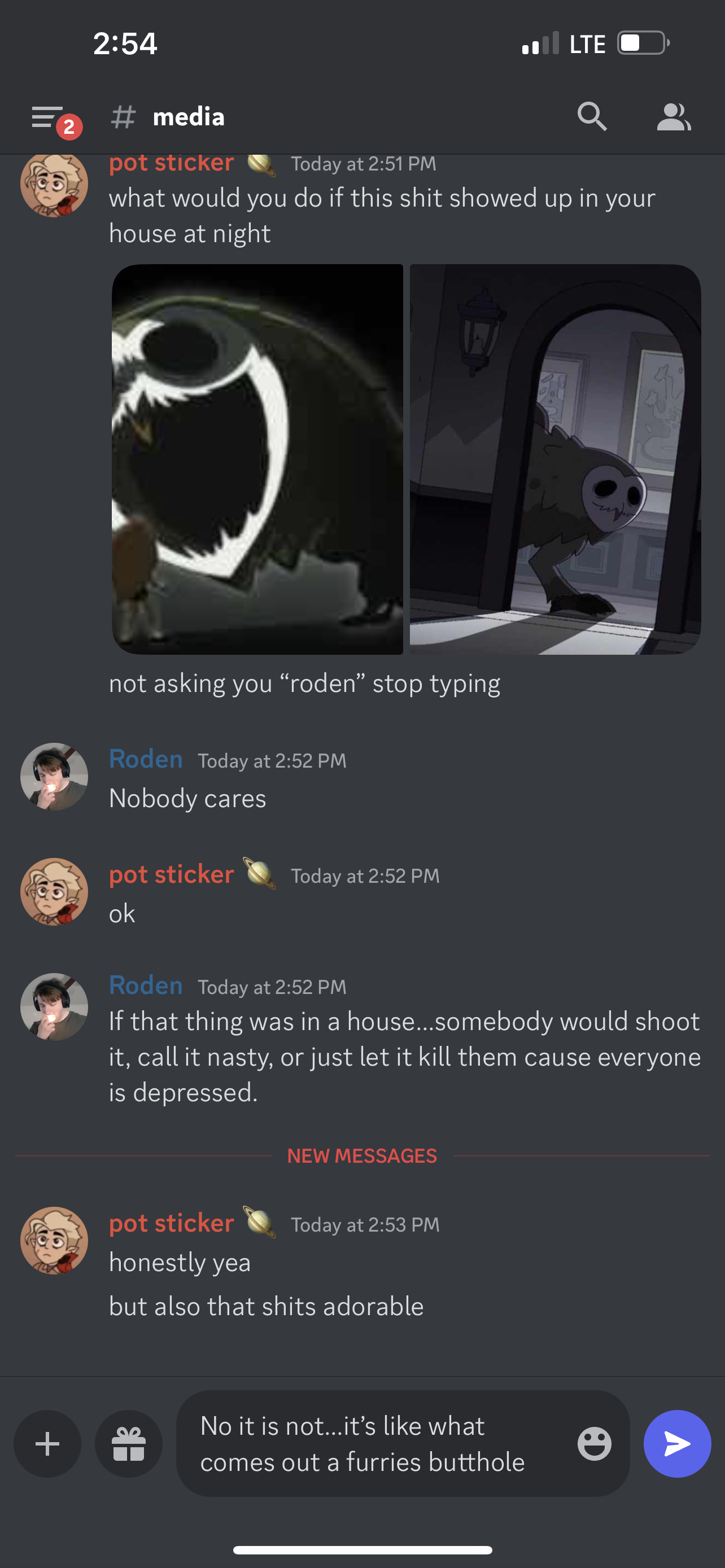
Task: Tap the media channel title
Action: 189,116
